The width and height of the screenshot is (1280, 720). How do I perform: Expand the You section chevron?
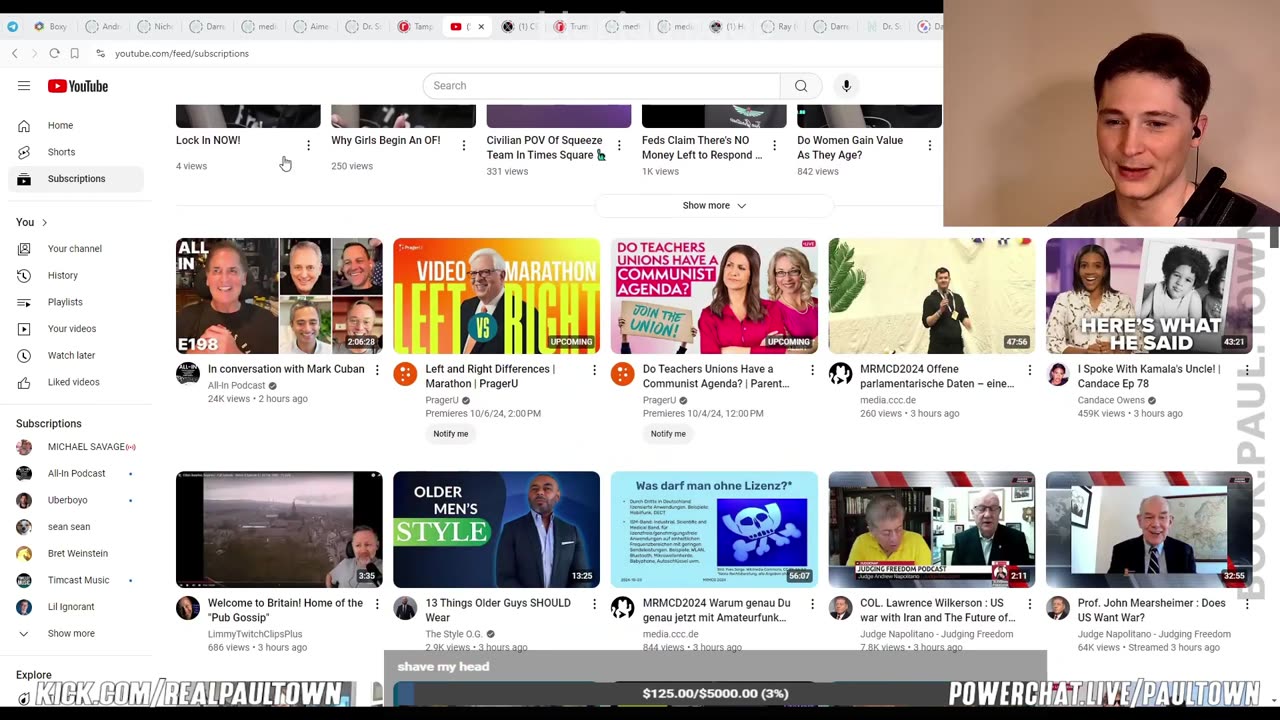point(44,222)
